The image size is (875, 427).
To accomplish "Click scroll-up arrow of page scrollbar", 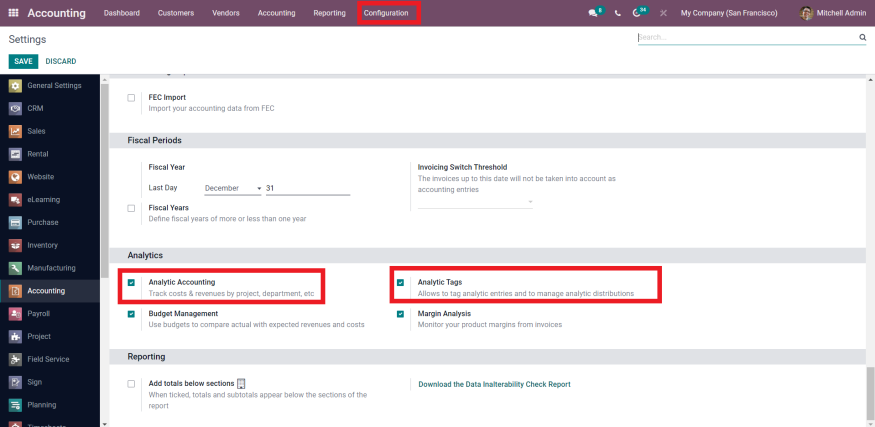I will [x=870, y=80].
